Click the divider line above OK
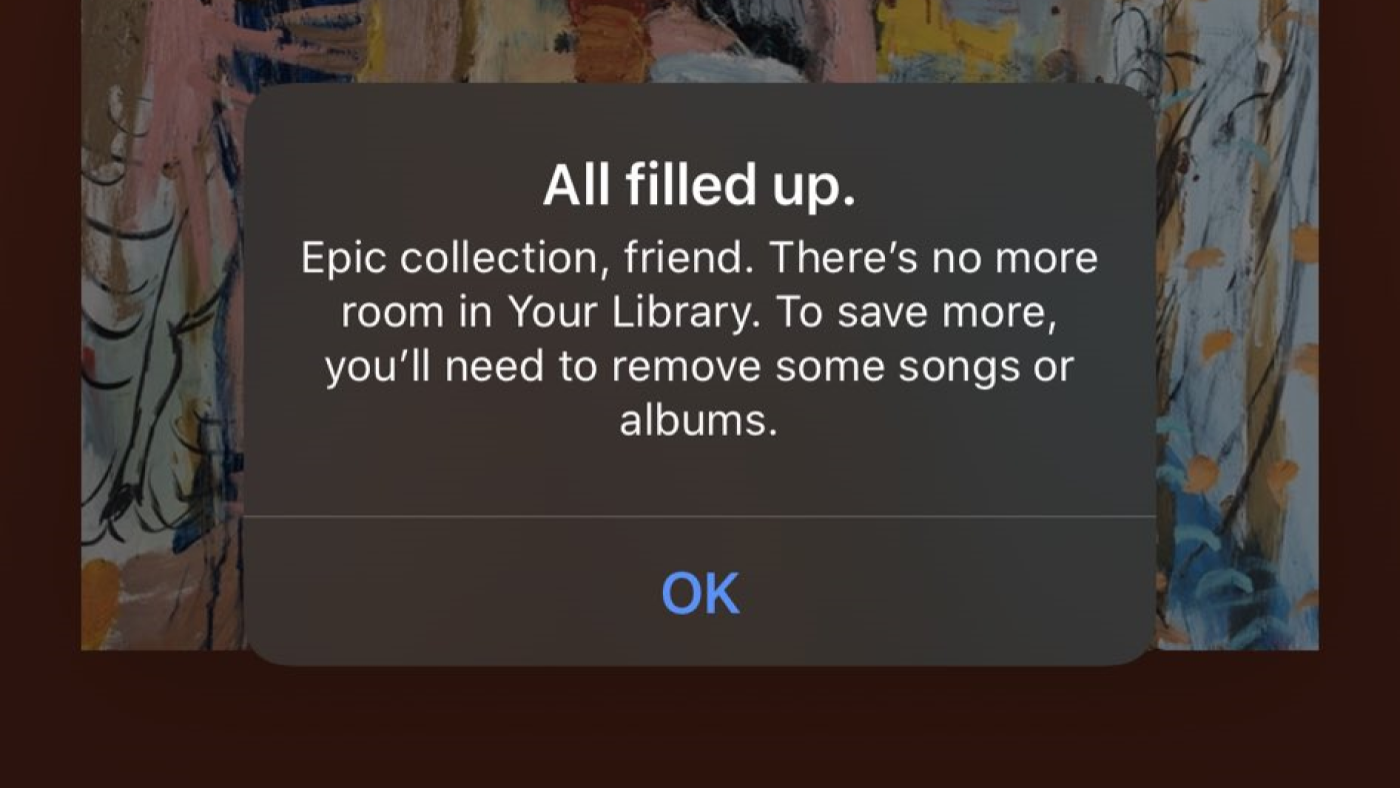This screenshot has width=1400, height=788. pyautogui.click(x=700, y=517)
